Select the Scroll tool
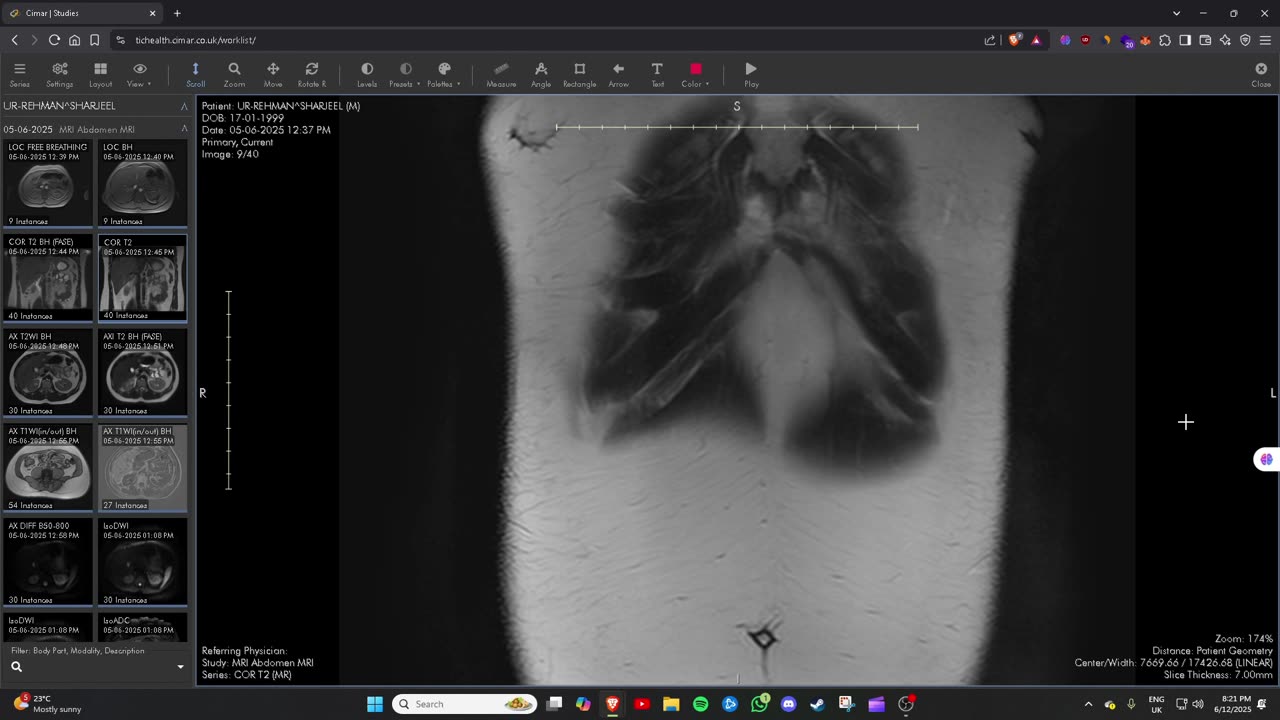Screen dimensions: 1280x720 (195, 75)
